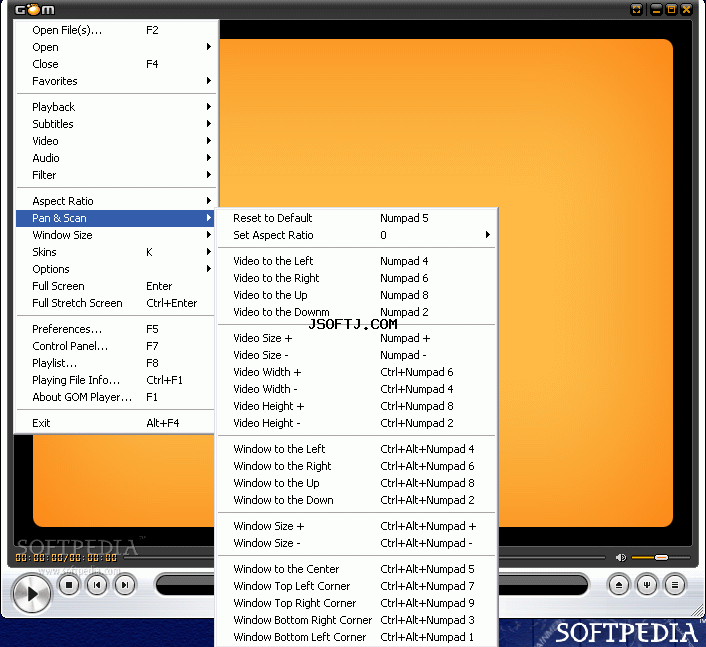
Task: Open the Playlist round button
Action: (x=674, y=585)
